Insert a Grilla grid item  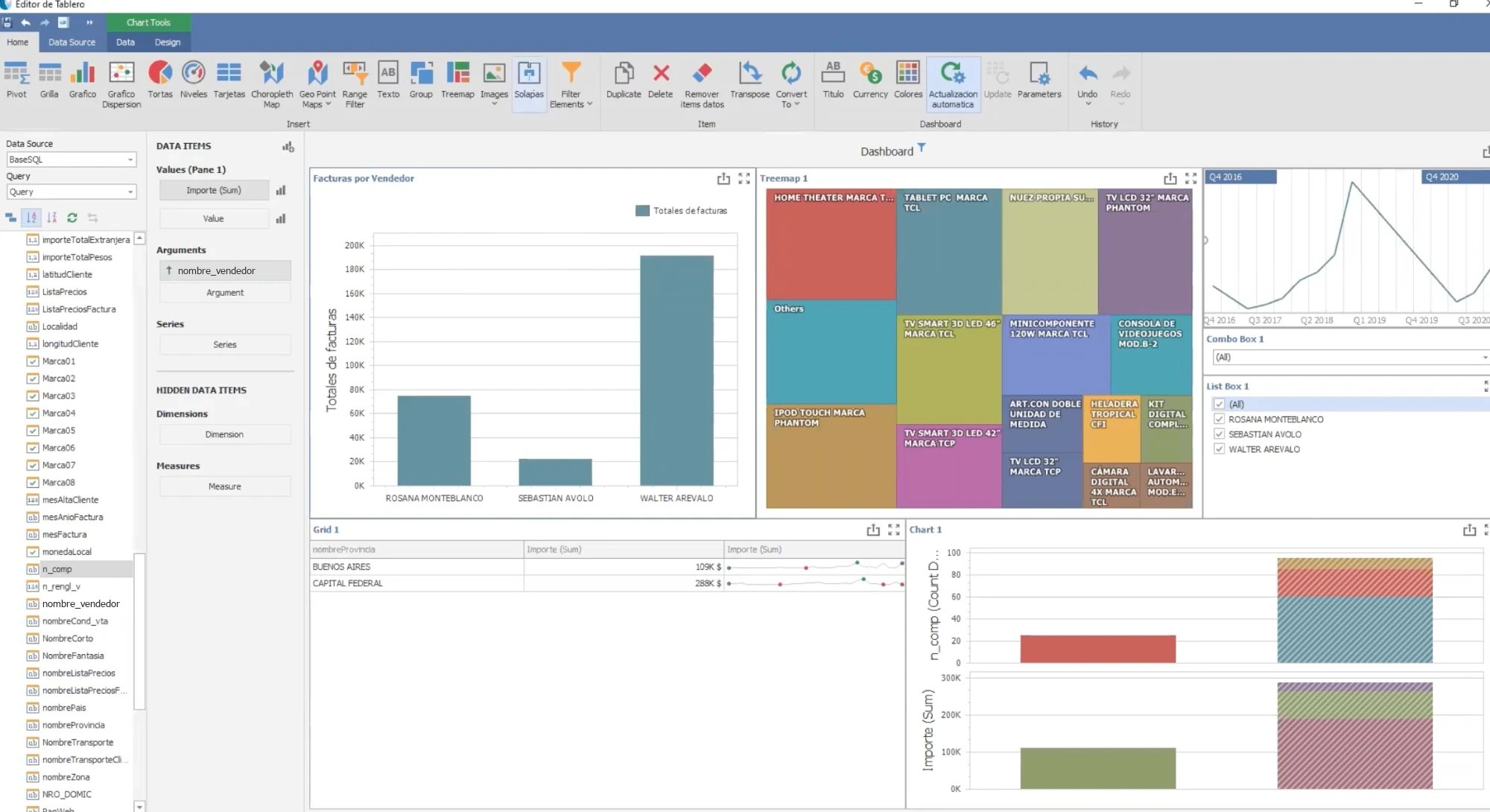(49, 80)
